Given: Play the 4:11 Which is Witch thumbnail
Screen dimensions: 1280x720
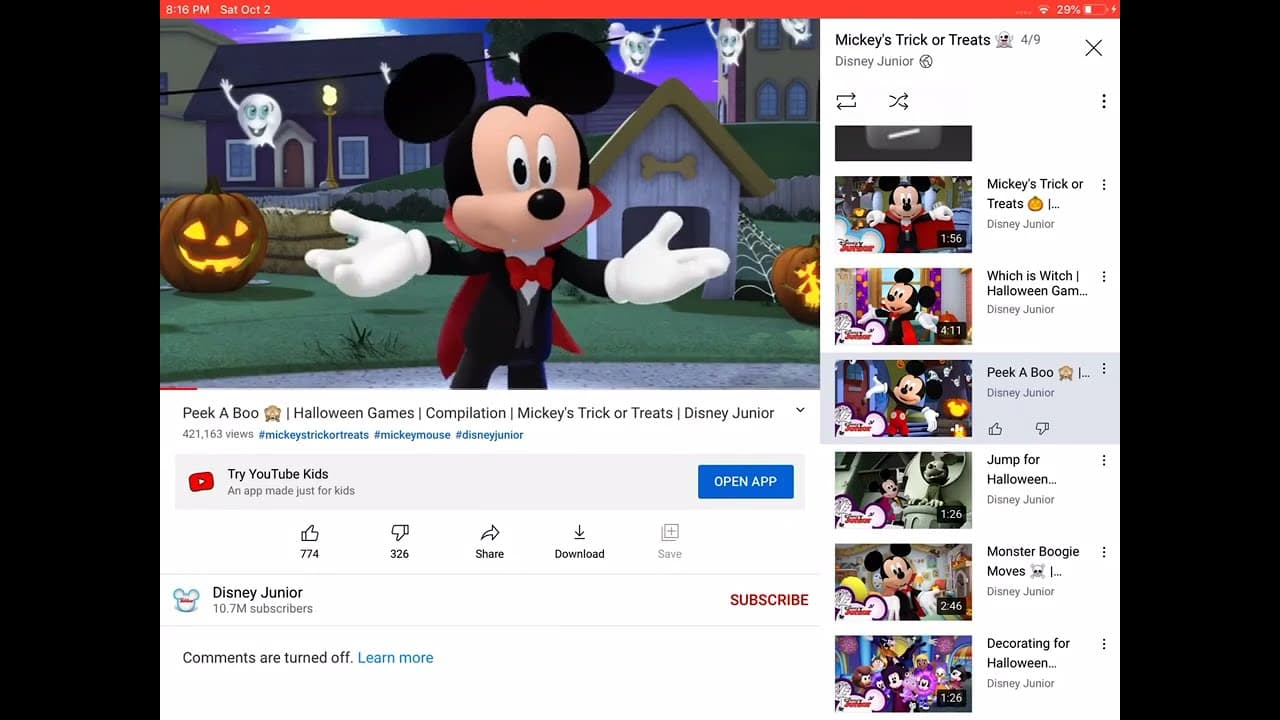Looking at the screenshot, I should [903, 306].
